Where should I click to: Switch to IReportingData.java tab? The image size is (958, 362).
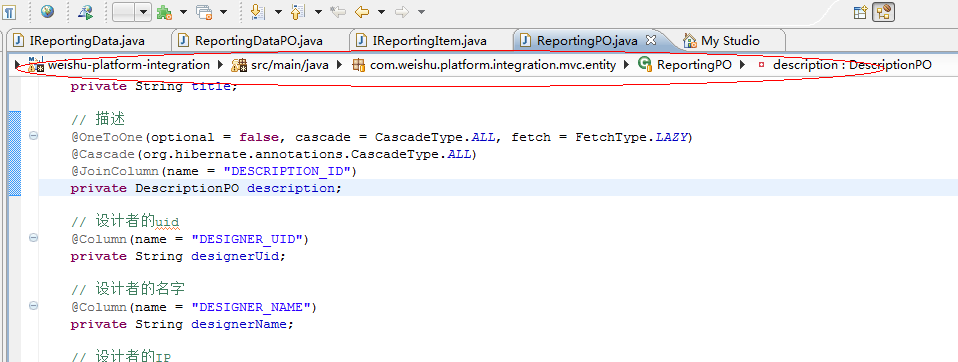[86, 41]
